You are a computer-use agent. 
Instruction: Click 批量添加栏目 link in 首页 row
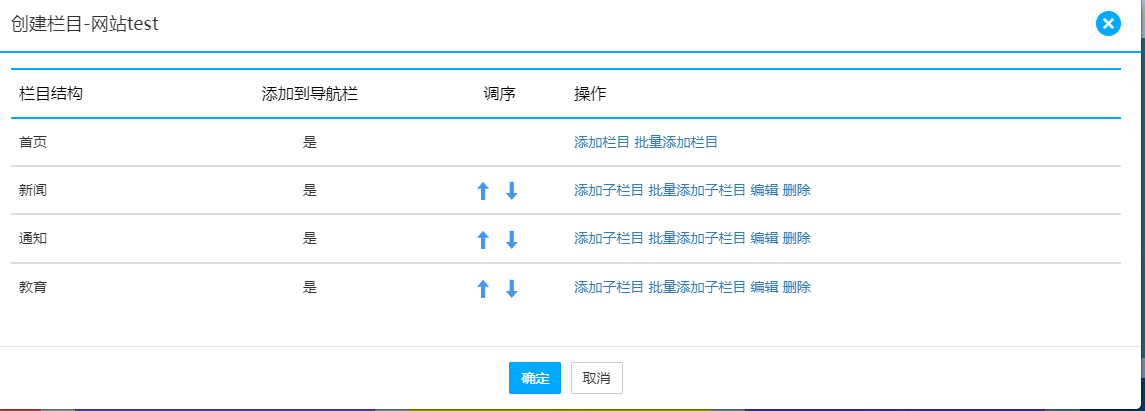[x=676, y=142]
